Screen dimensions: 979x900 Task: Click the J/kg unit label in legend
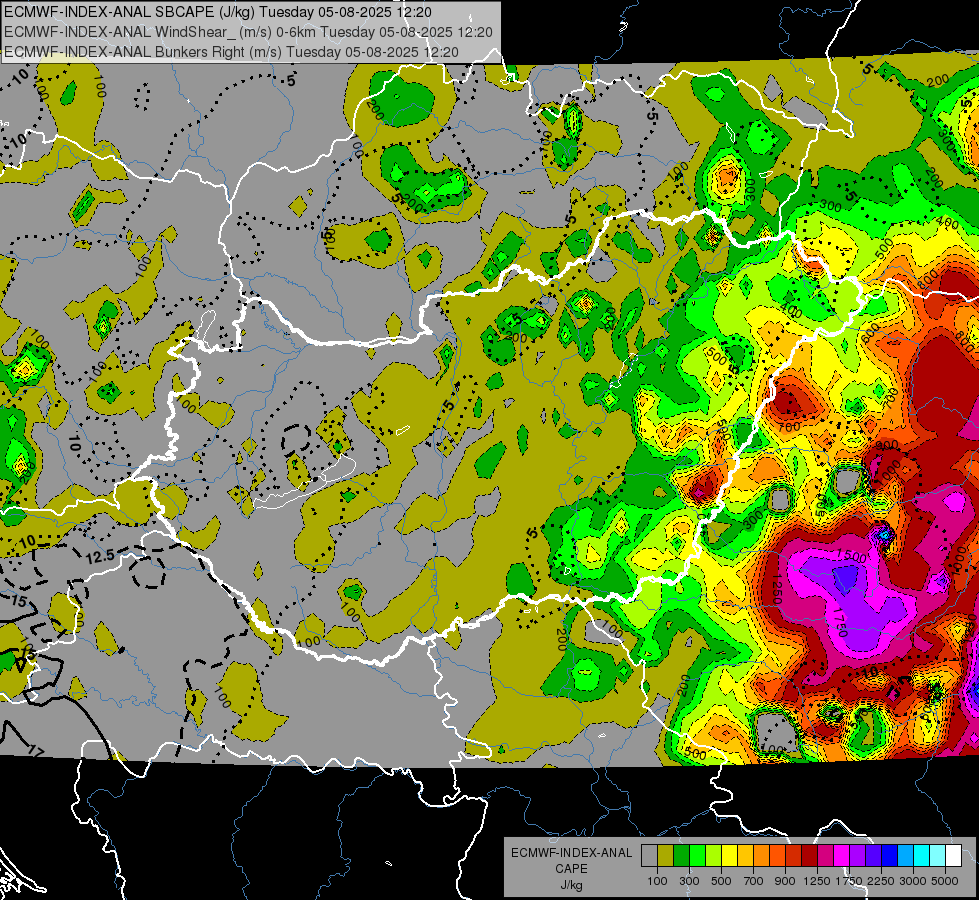[571, 885]
